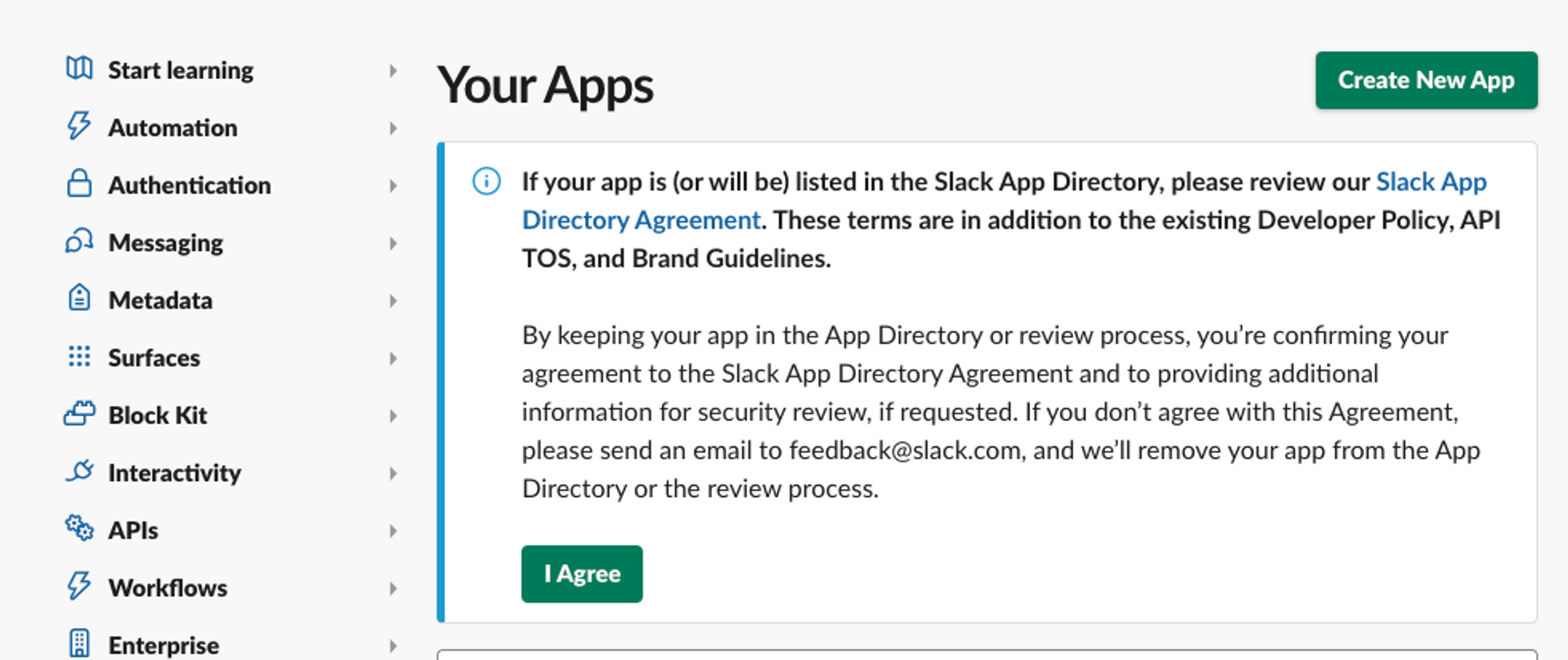Screen dimensions: 1568x660
Task: Open the Authentication menu item
Action: coord(190,185)
